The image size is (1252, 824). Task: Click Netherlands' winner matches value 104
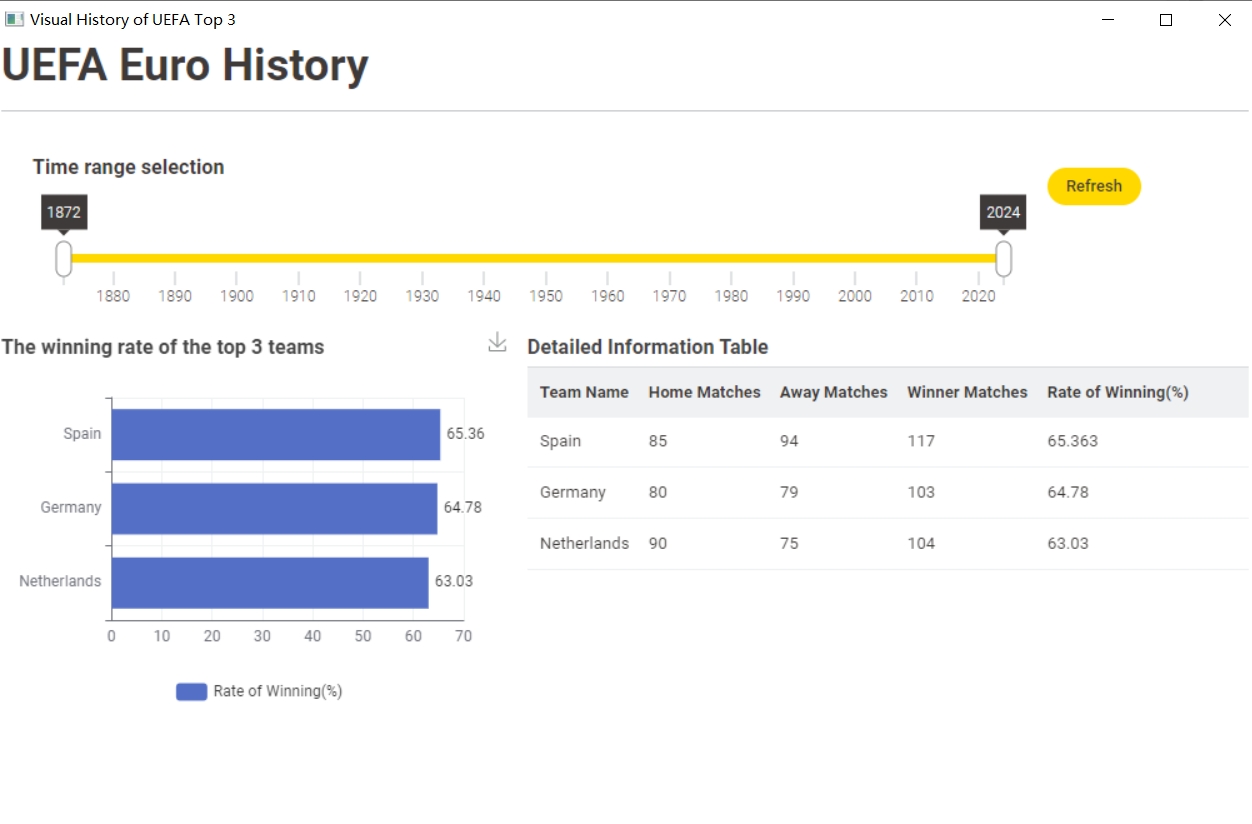(921, 543)
